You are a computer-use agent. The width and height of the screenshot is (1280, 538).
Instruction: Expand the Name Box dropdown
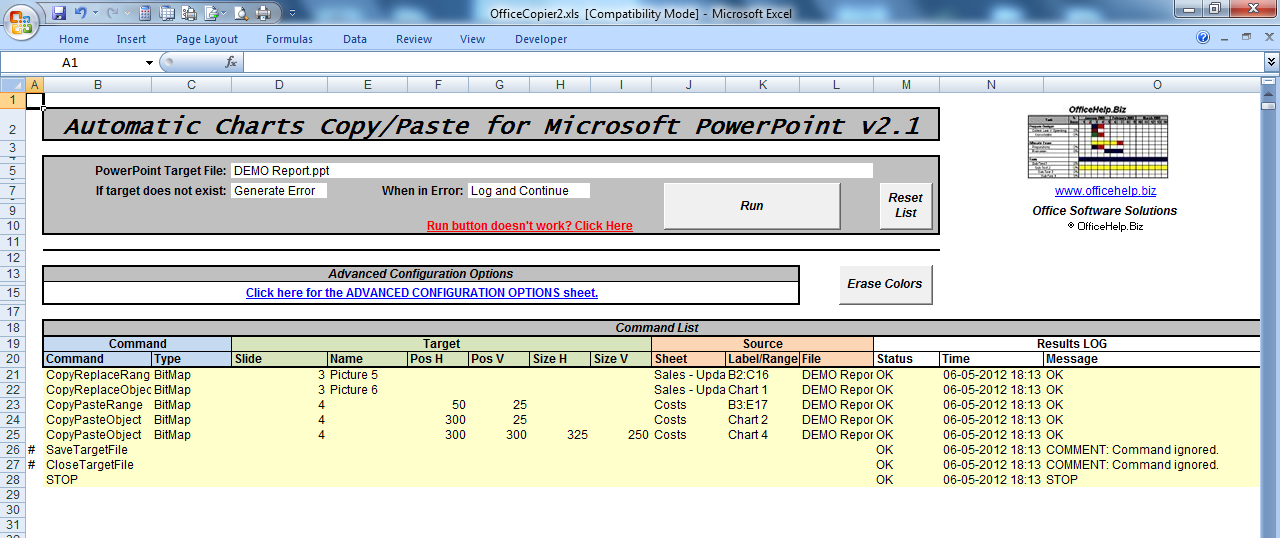[149, 62]
